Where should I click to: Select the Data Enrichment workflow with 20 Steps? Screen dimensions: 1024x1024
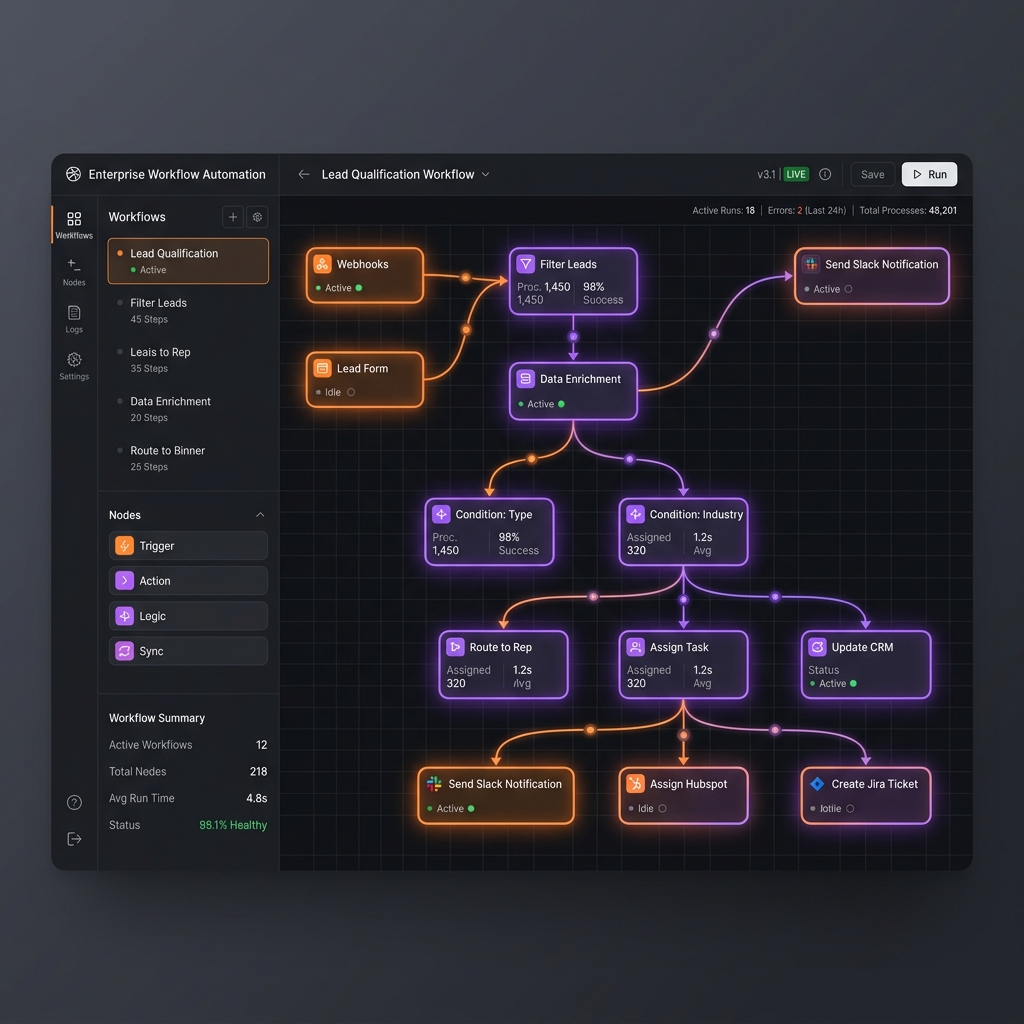coord(188,409)
